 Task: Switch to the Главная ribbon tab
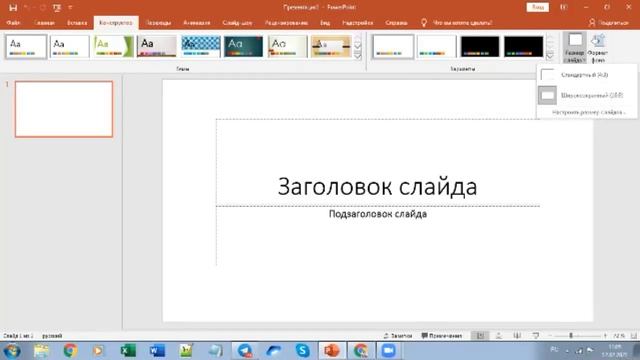45,23
